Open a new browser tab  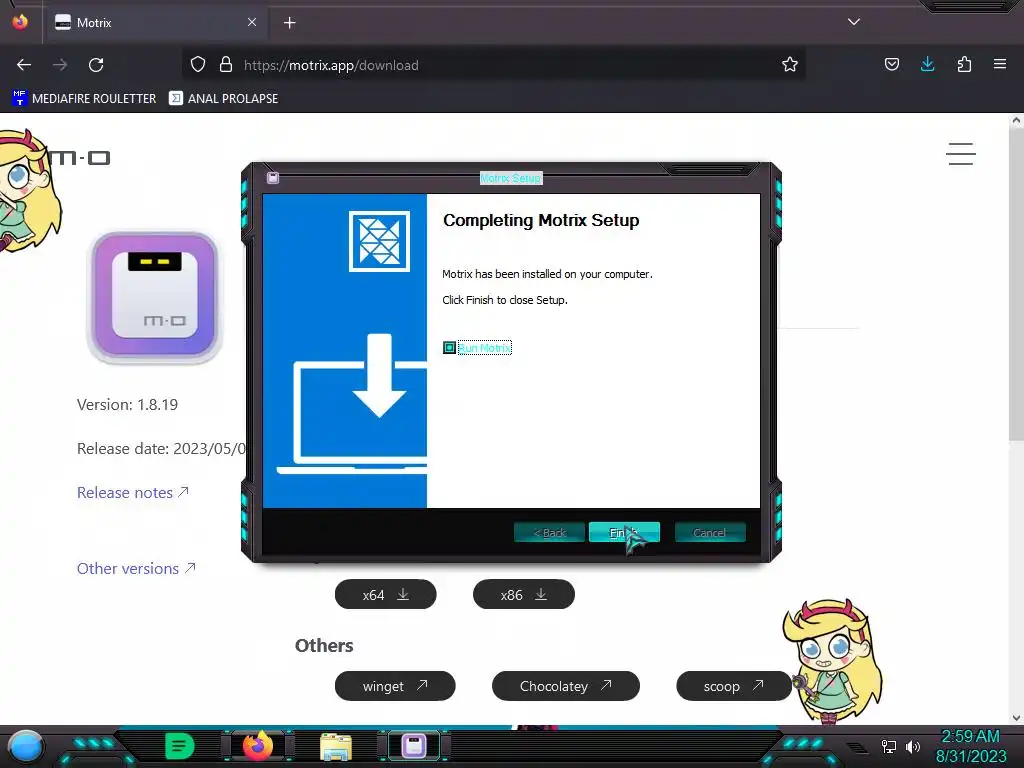tap(289, 23)
